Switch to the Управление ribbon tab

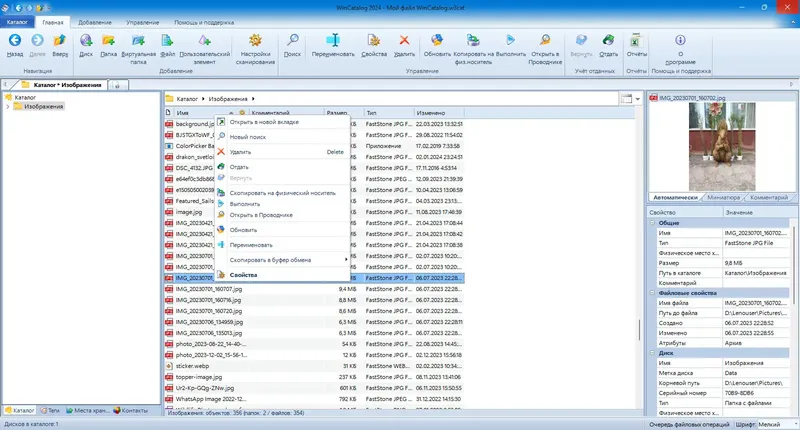click(x=143, y=22)
